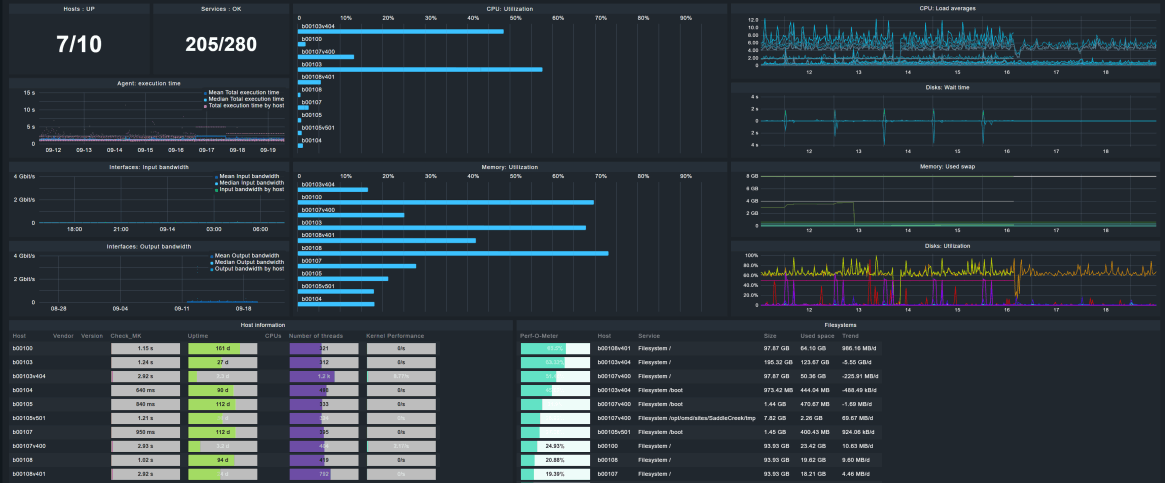The image size is (1165, 483).
Task: Open the Services OK 205/280 count
Action: tap(221, 44)
